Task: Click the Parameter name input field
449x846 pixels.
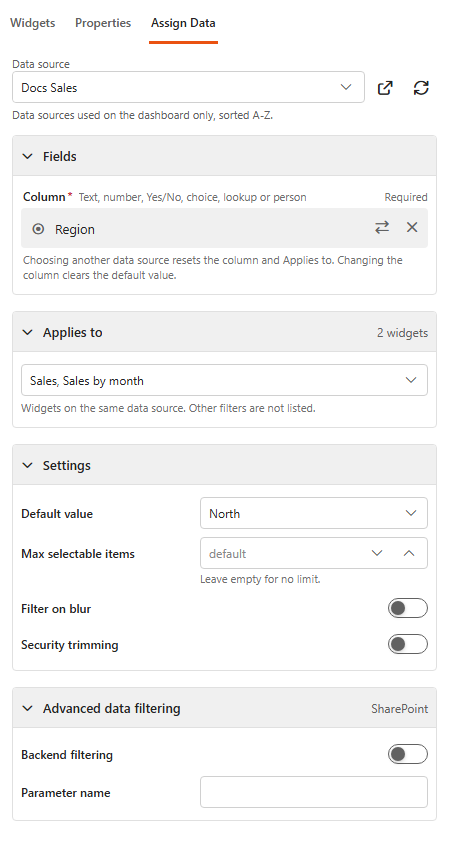Action: tap(314, 792)
